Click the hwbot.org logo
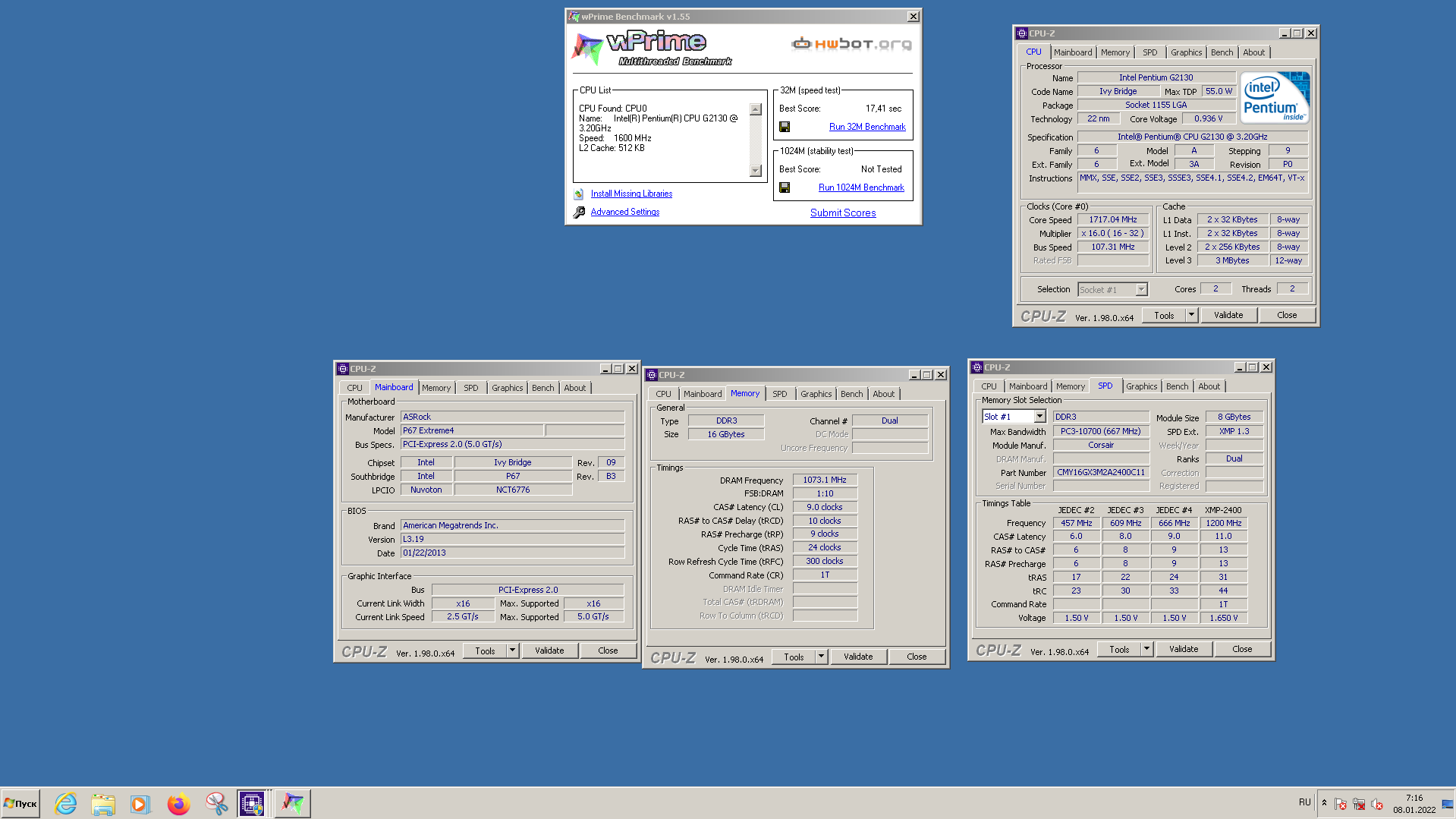 click(851, 43)
